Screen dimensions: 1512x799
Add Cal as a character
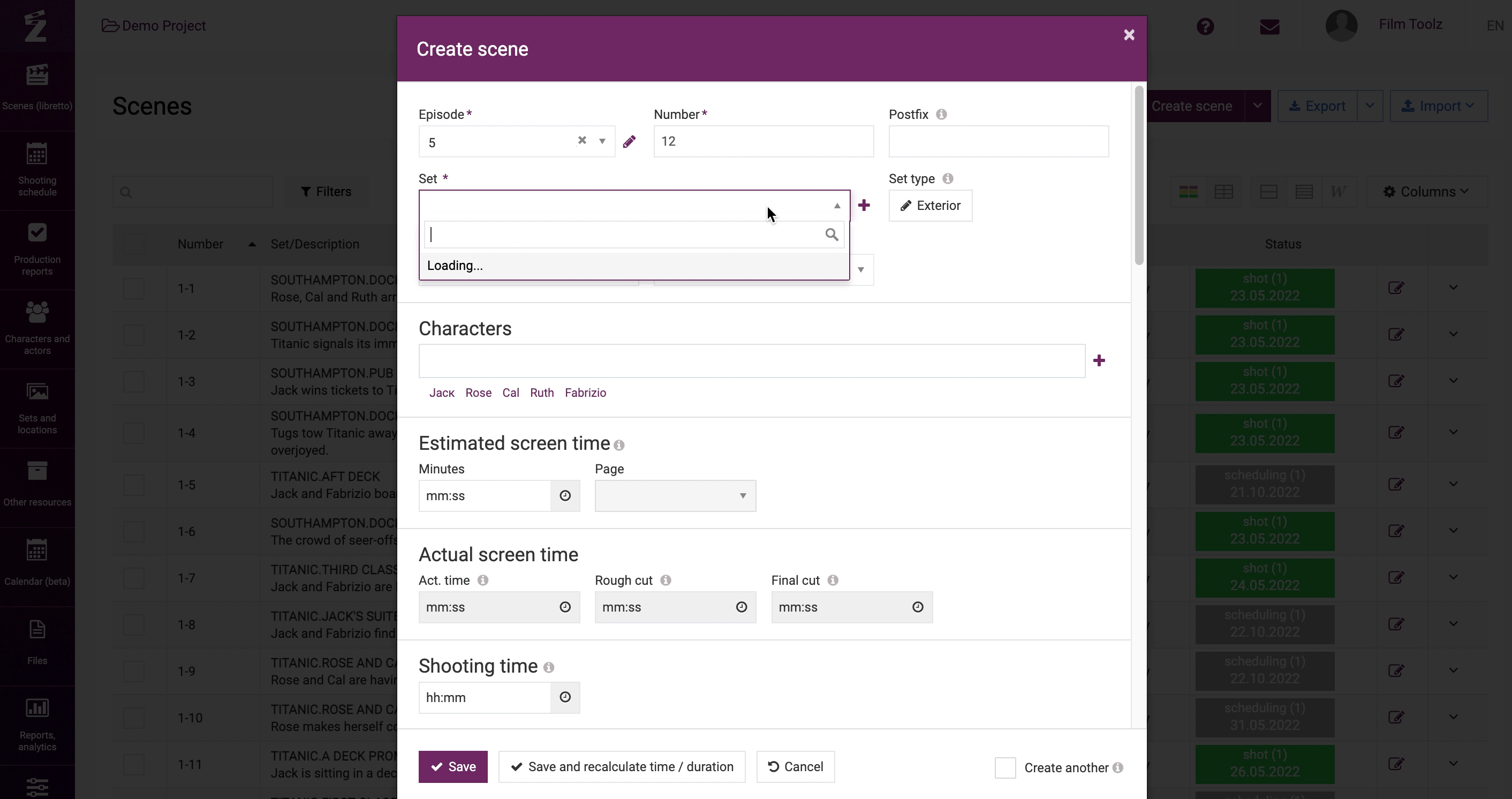pos(511,393)
